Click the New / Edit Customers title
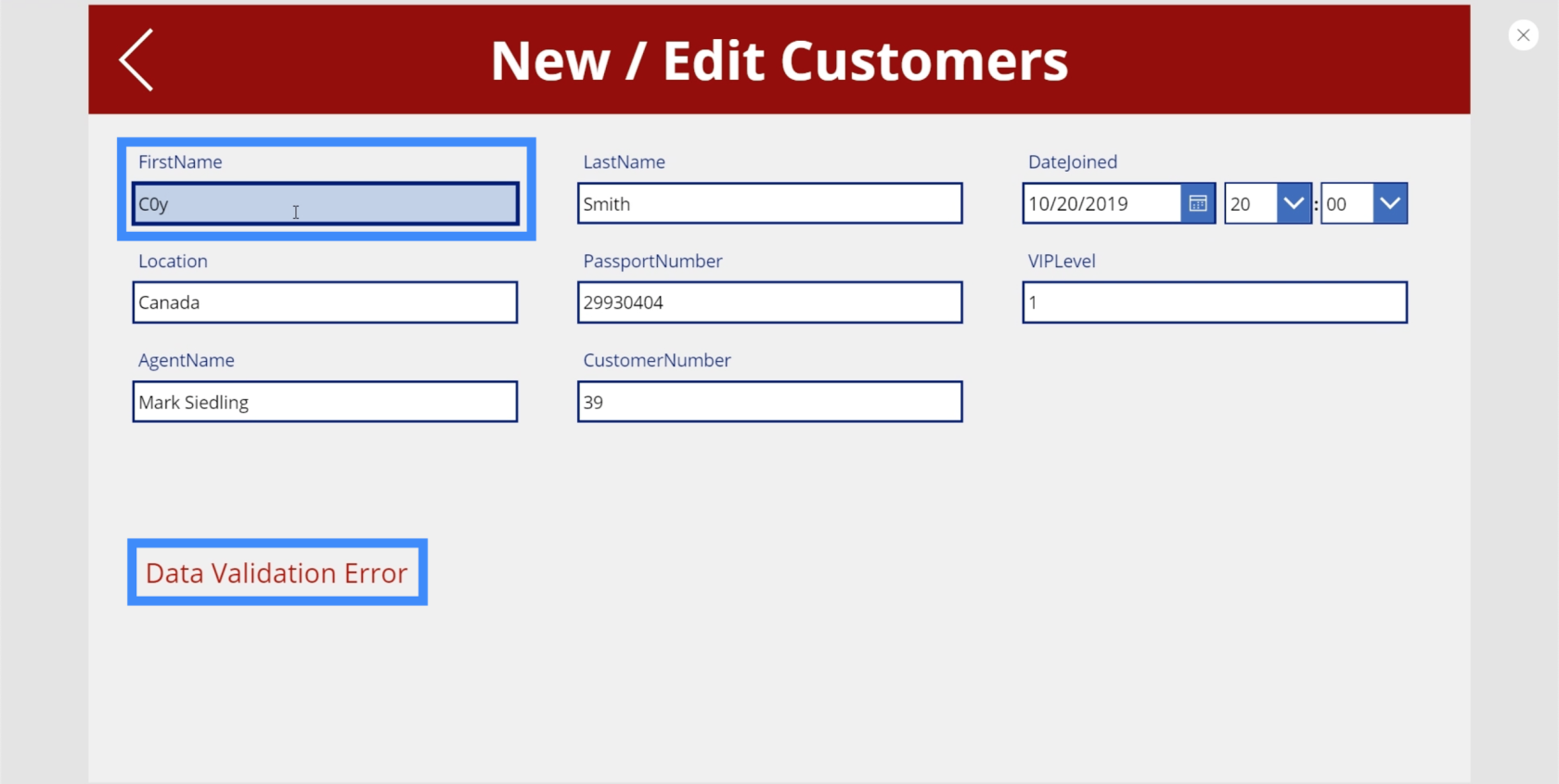 point(779,61)
